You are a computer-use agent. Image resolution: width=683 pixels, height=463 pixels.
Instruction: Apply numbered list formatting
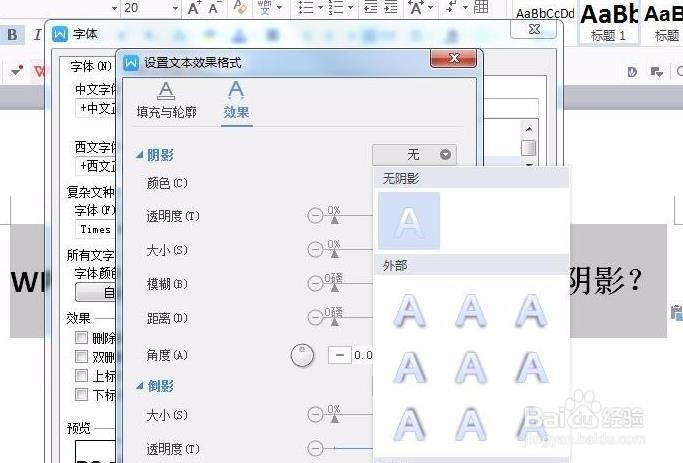coord(336,7)
